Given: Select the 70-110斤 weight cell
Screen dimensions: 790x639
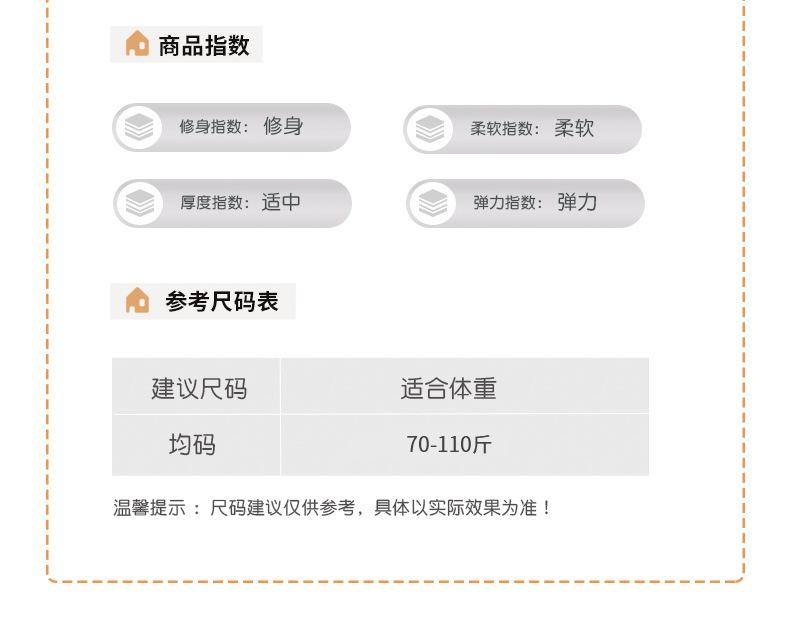Looking at the screenshot, I should [465, 445].
